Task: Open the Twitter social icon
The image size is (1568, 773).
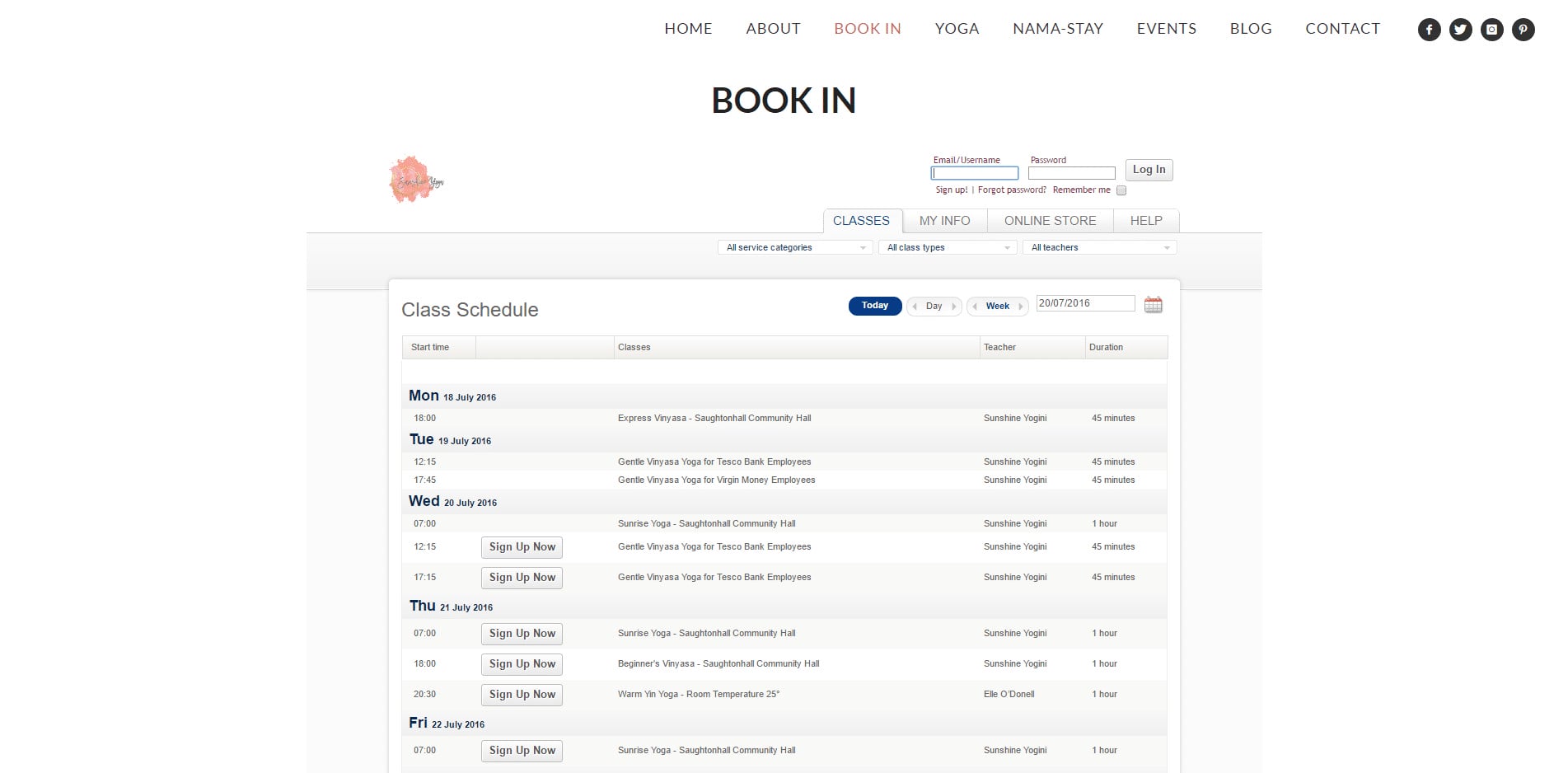Action: [1460, 30]
